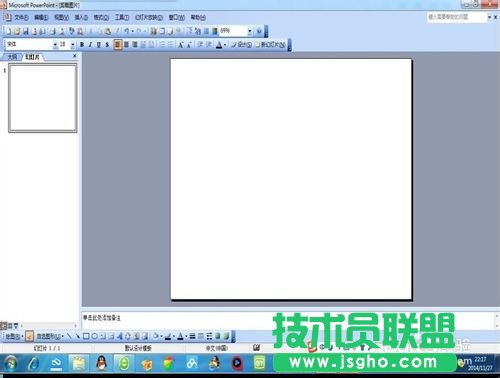This screenshot has width=500, height=378.
Task: Open the zoom percentage dropdown
Action: (250, 31)
